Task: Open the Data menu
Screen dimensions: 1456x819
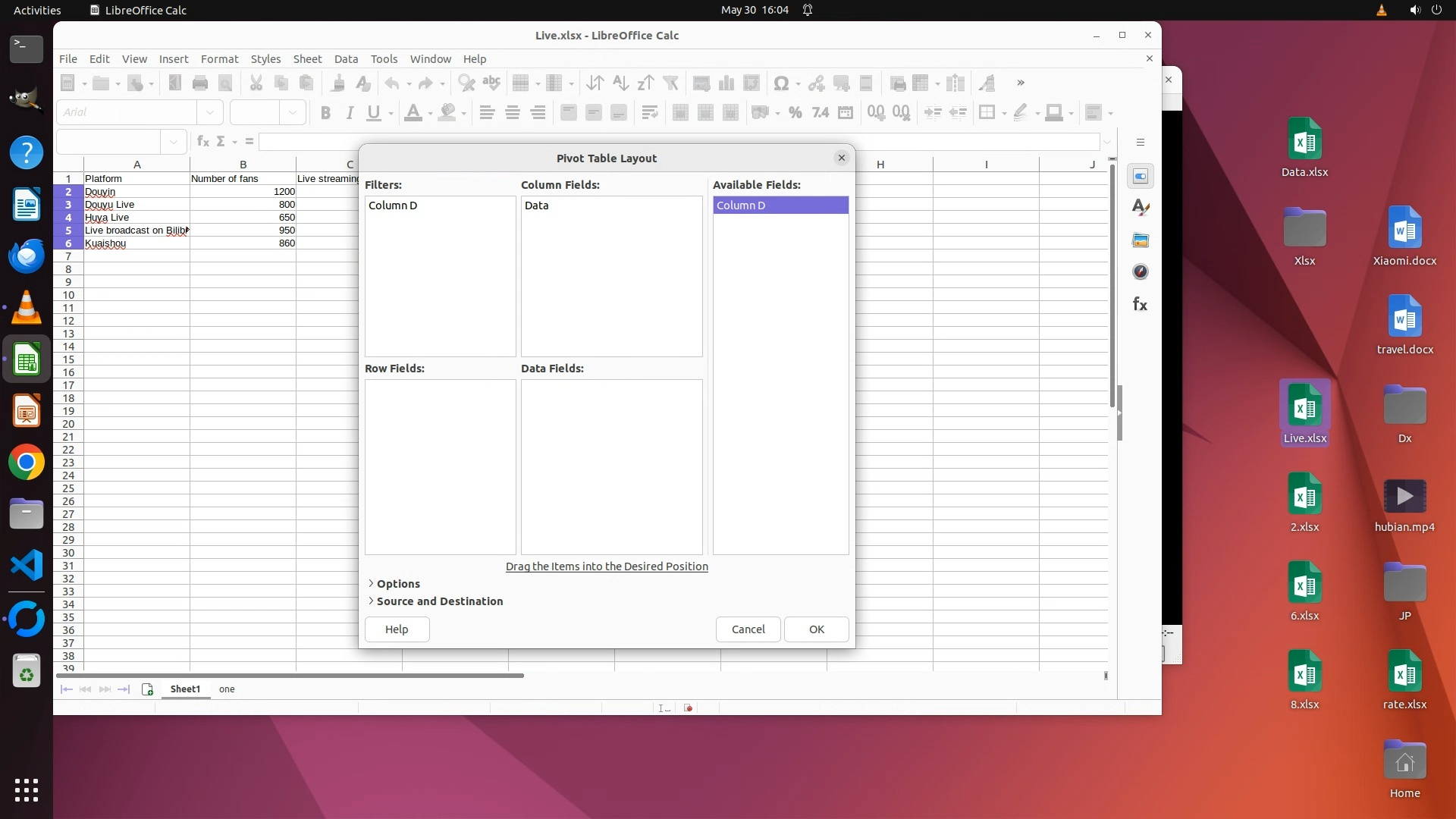Action: [x=346, y=59]
